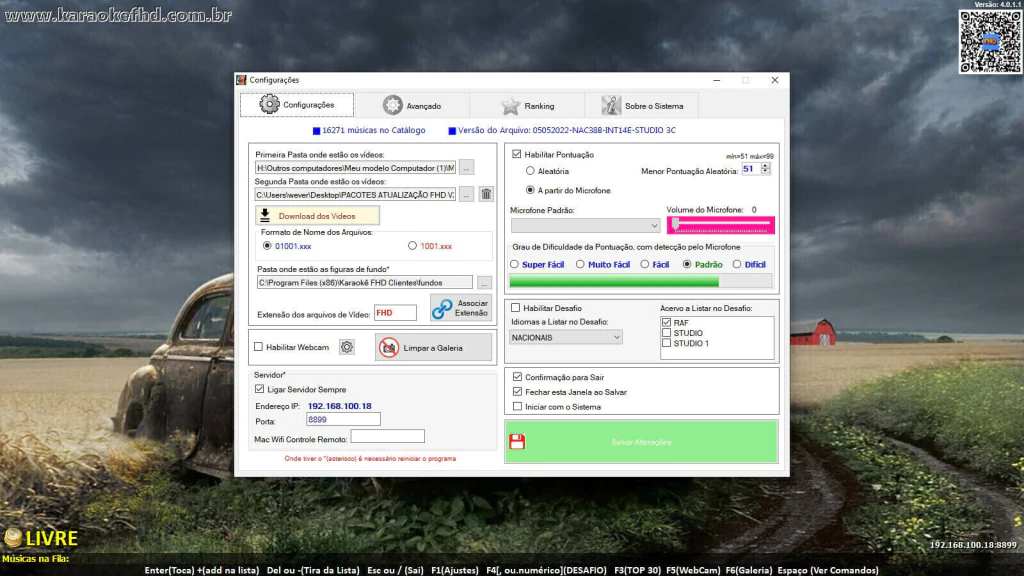Open the Ranking tab
The height and width of the screenshot is (576, 1024).
527,106
